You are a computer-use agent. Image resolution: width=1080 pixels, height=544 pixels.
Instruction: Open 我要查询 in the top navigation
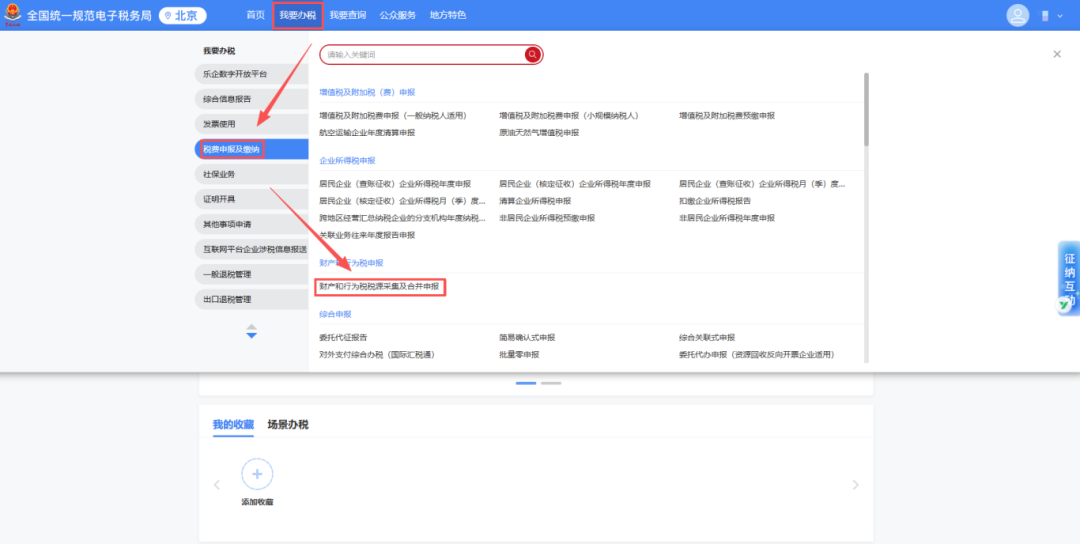click(x=348, y=15)
